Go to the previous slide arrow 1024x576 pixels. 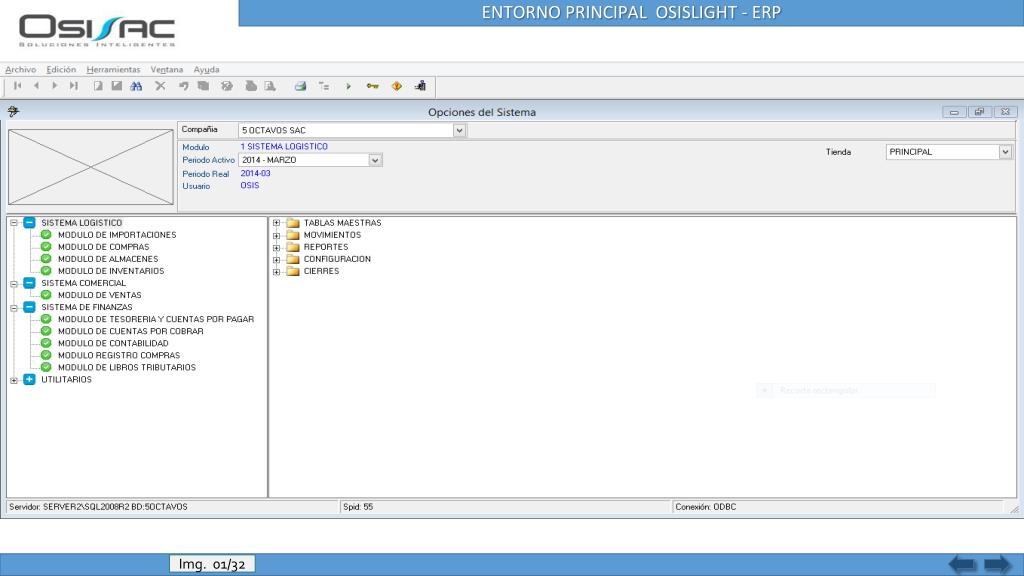[x=963, y=564]
